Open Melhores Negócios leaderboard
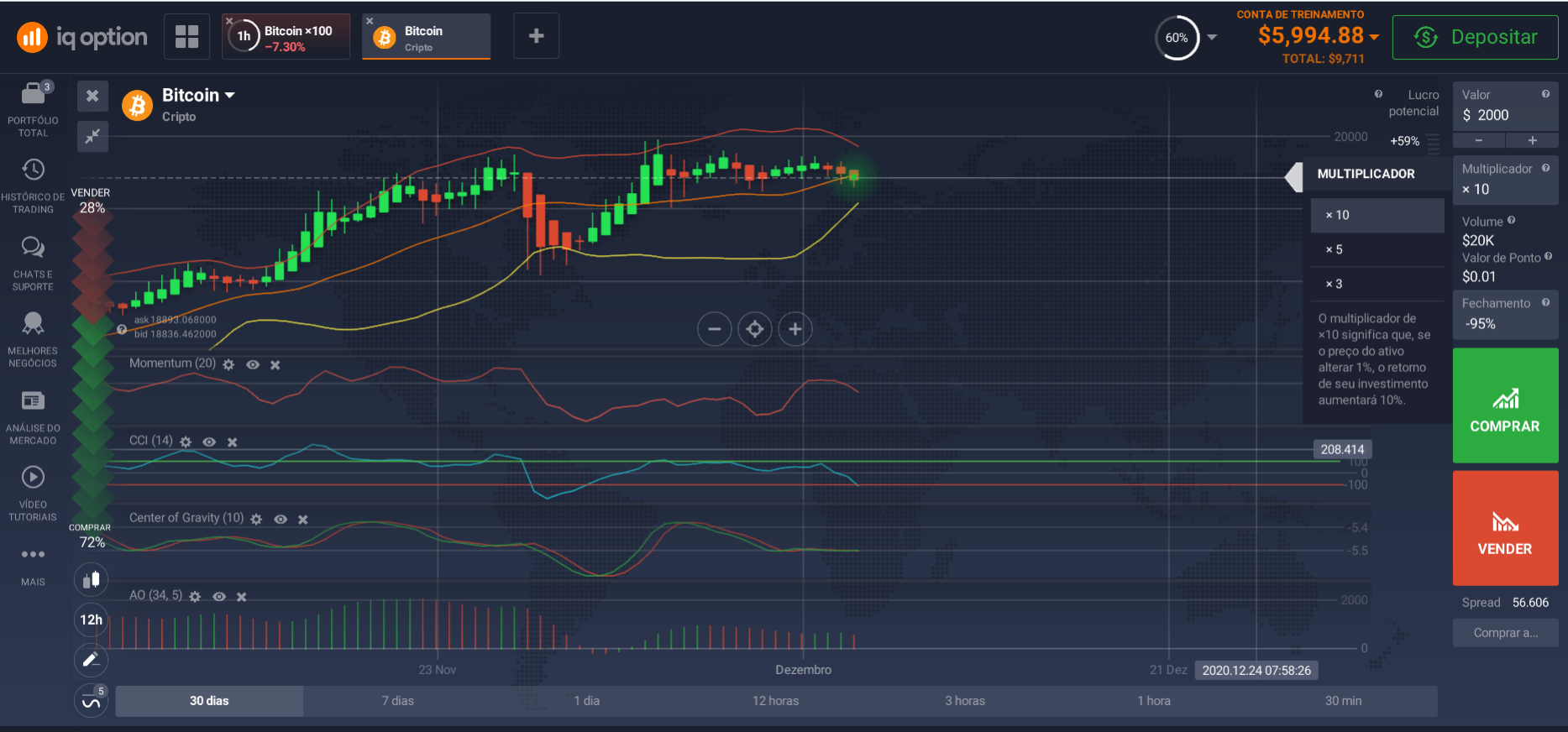 (33, 340)
